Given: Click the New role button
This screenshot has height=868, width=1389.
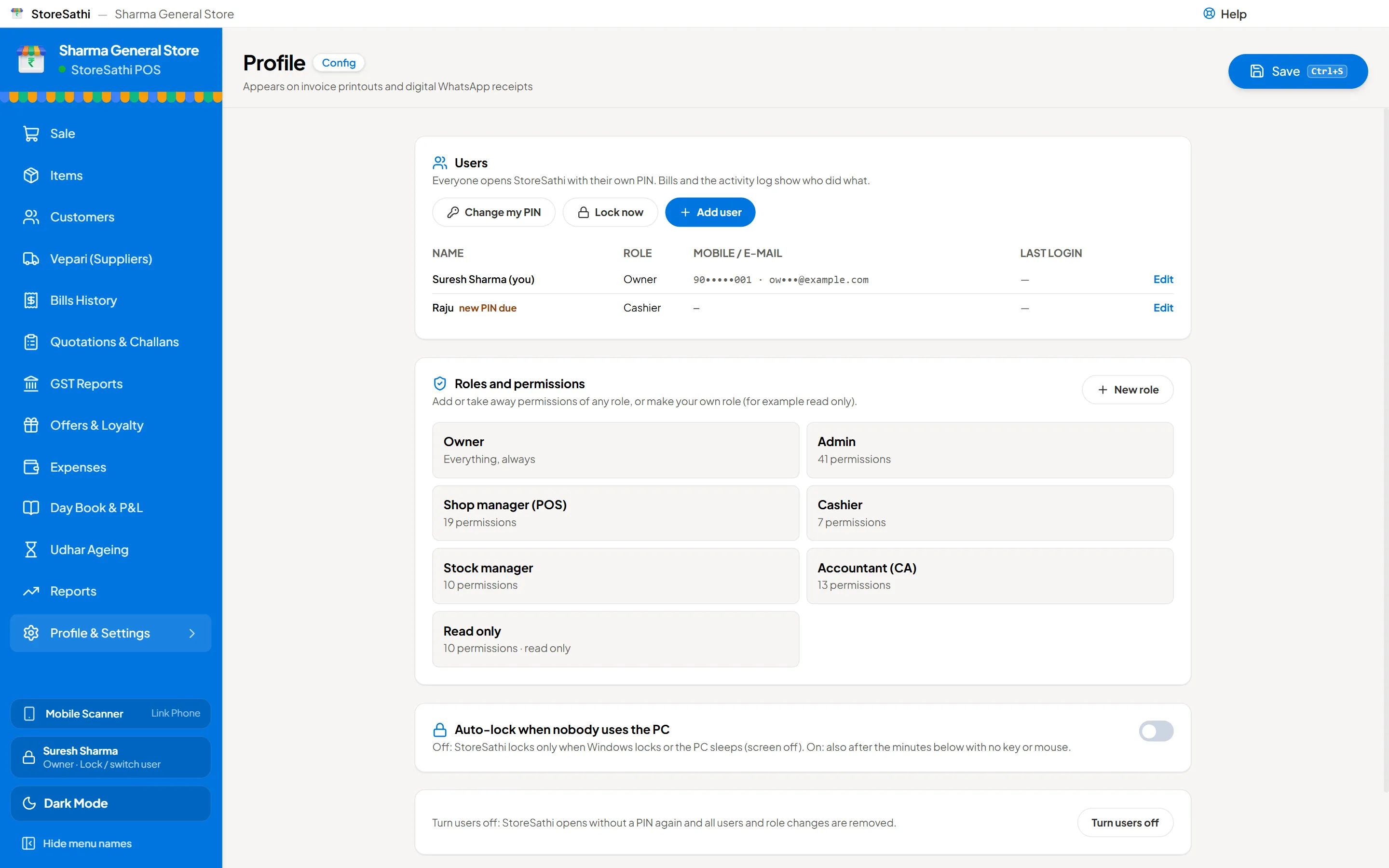Looking at the screenshot, I should tap(1127, 390).
